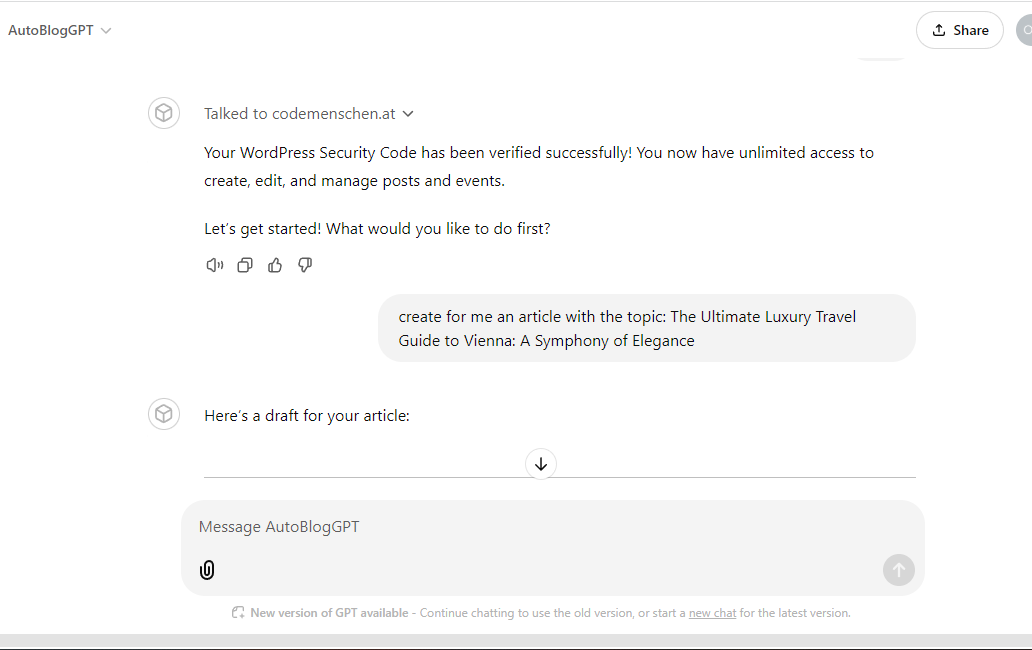Open the AutoBlogGPT dropdown menu
The height and width of the screenshot is (650, 1032).
[x=59, y=30]
